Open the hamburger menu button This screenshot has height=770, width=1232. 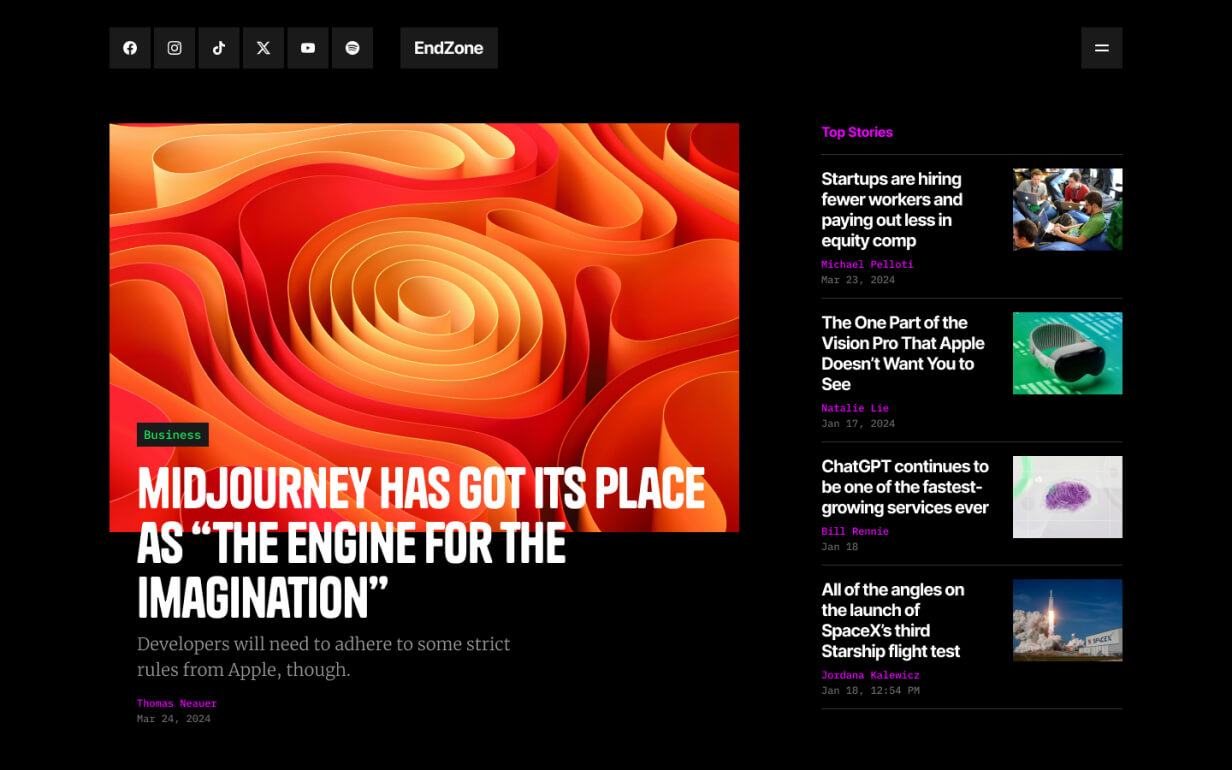tap(1101, 48)
